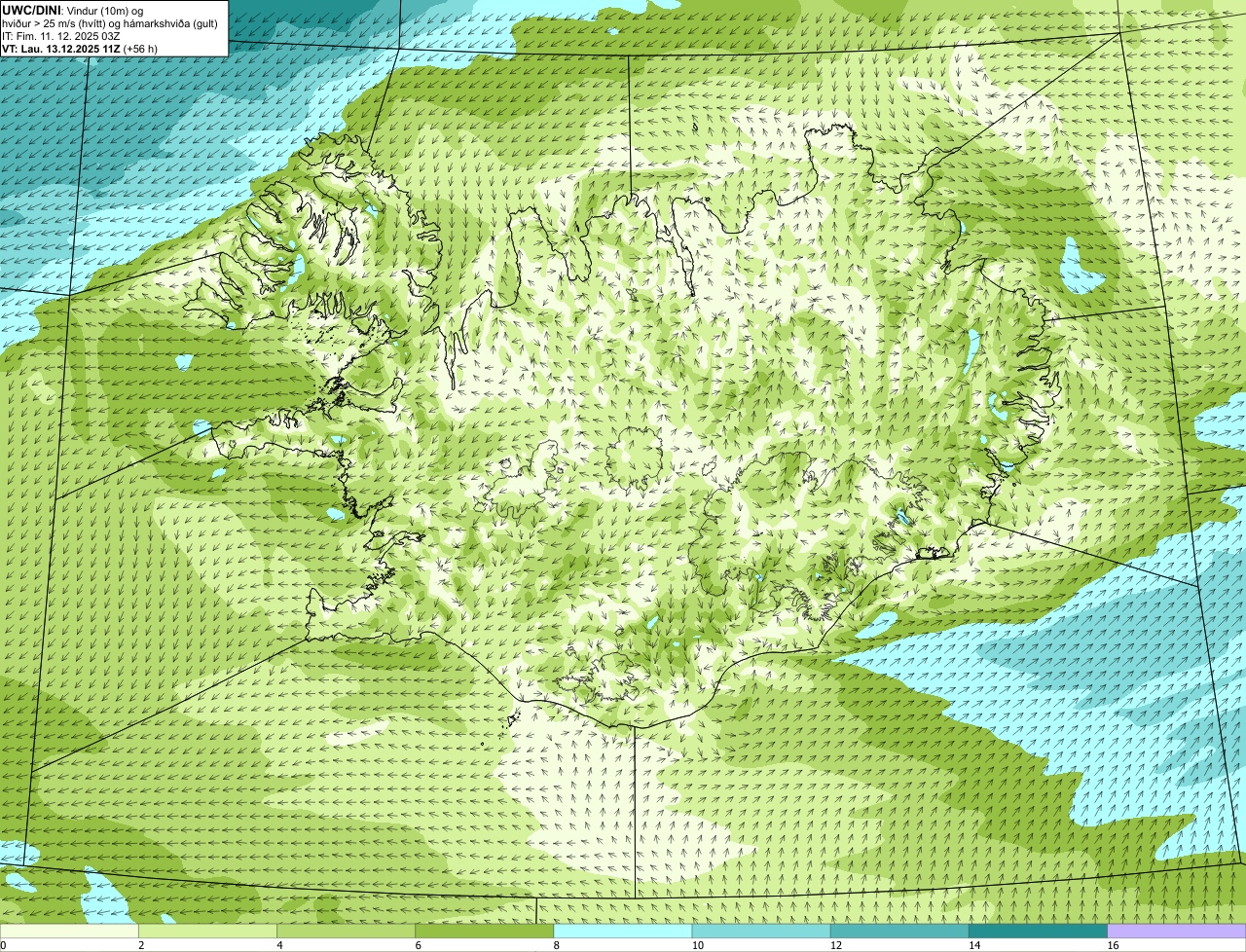Click the legend tick label '16'

1114,945
